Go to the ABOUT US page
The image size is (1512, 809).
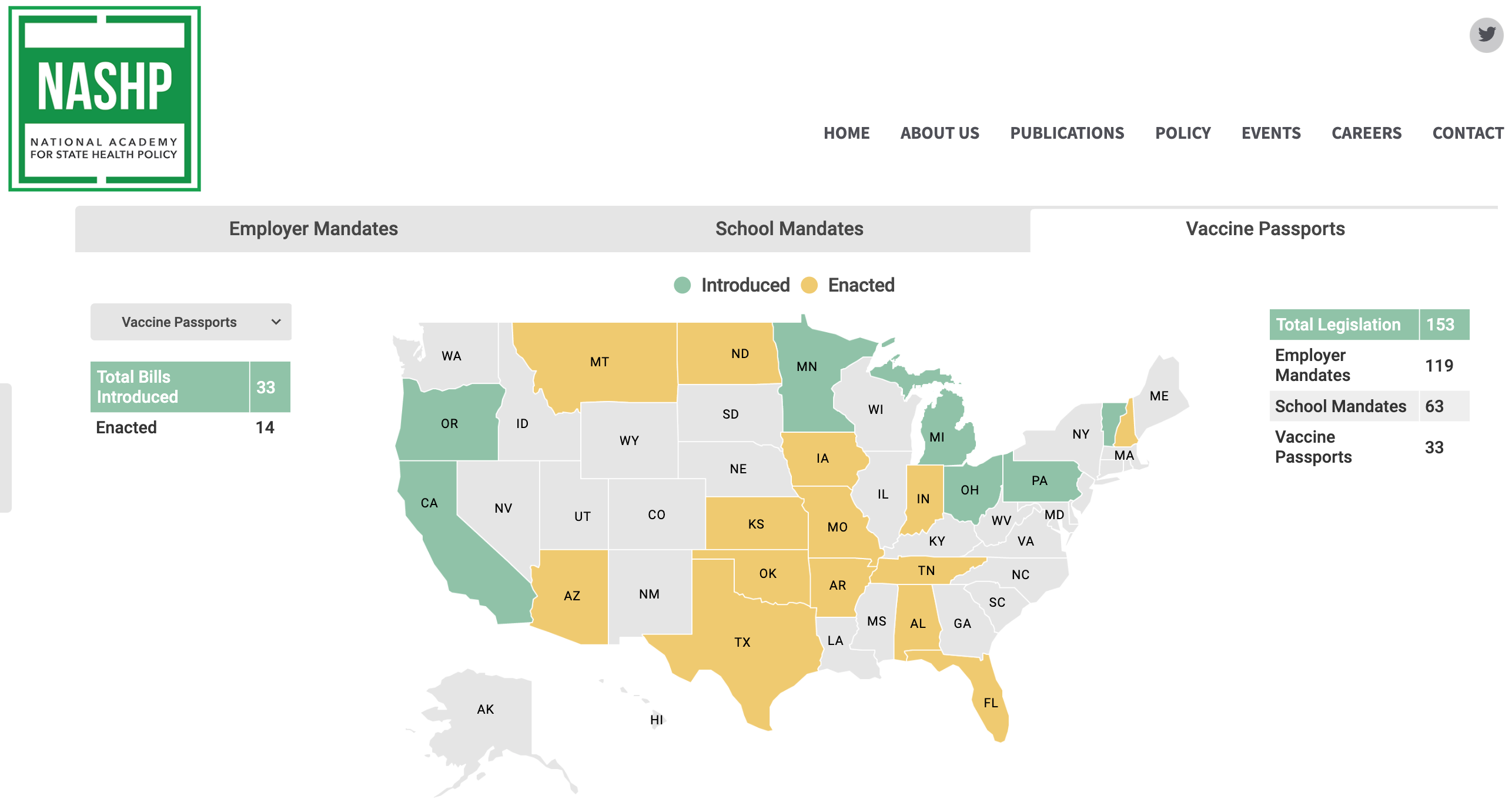939,133
